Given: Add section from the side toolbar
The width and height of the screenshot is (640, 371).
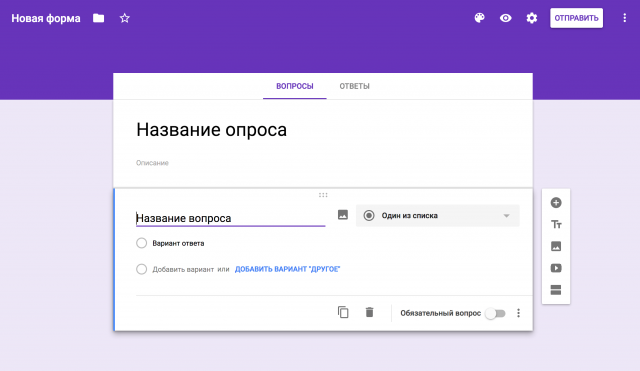Looking at the screenshot, I should click(556, 290).
